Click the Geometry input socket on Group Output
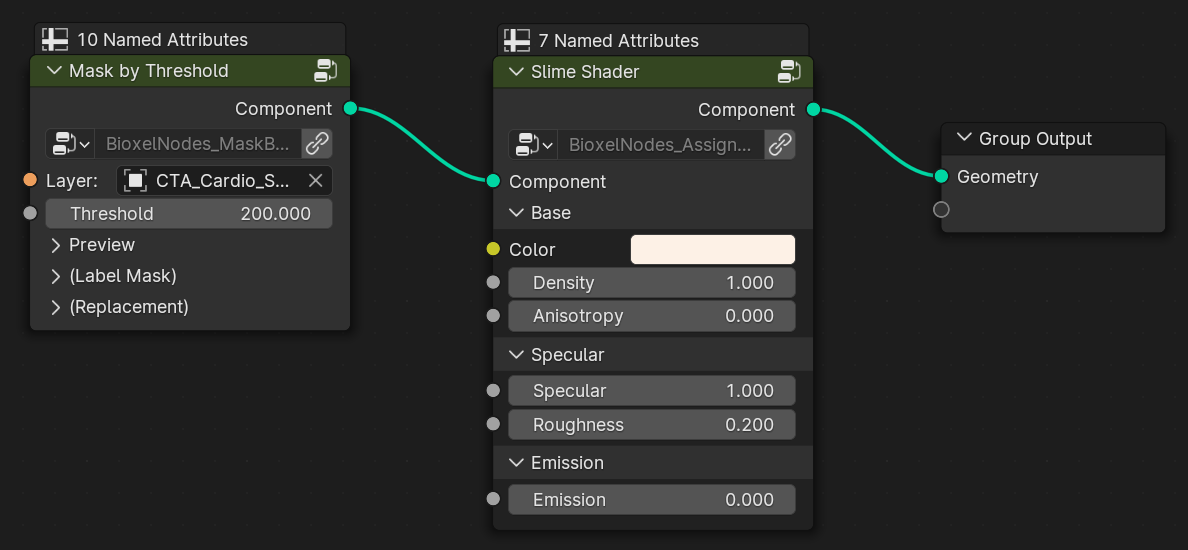This screenshot has height=550, width=1188. tap(941, 177)
